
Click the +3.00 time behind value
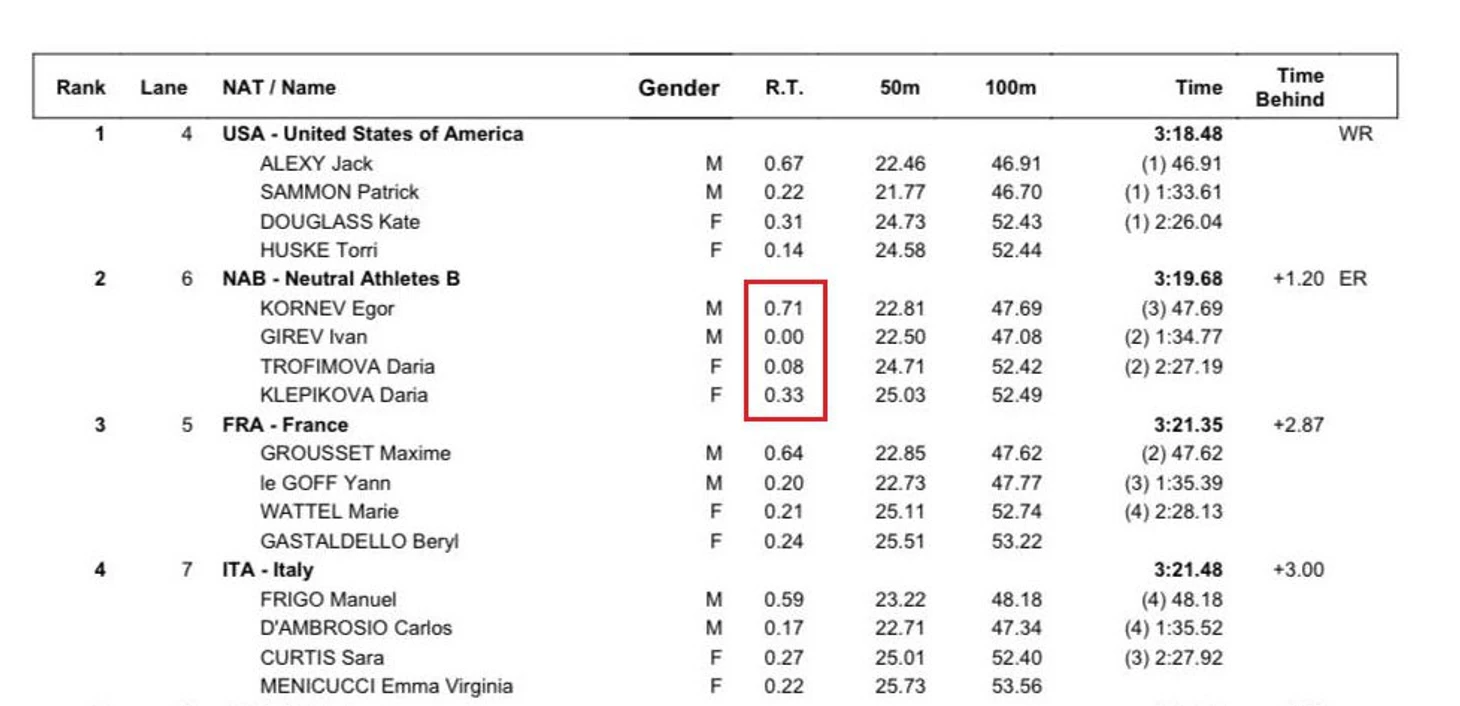(x=1298, y=570)
